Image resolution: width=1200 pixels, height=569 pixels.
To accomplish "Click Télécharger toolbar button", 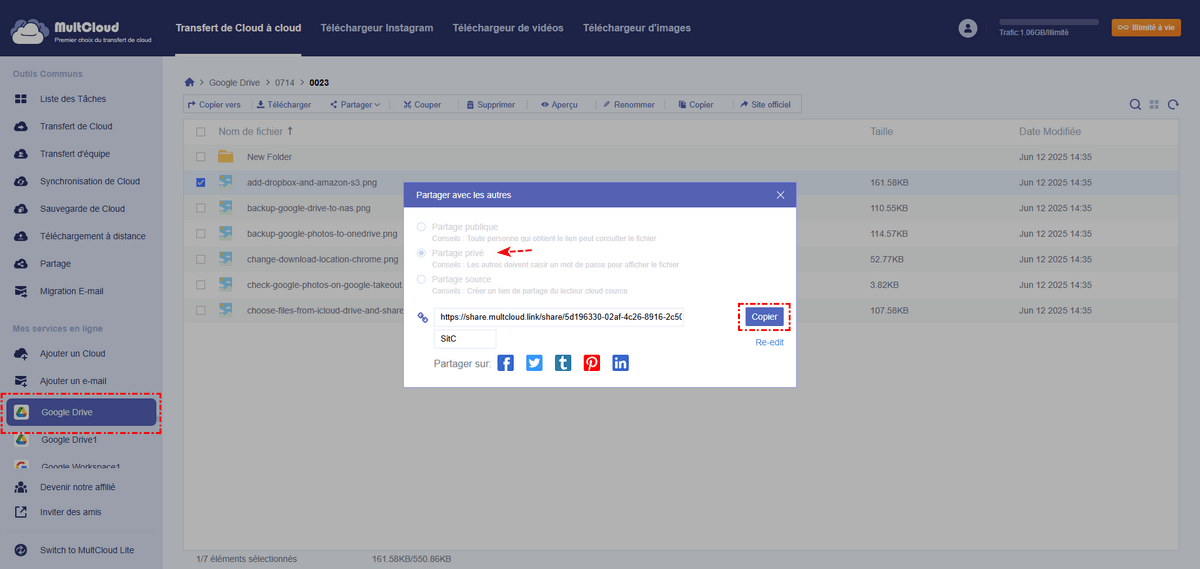I will point(284,104).
